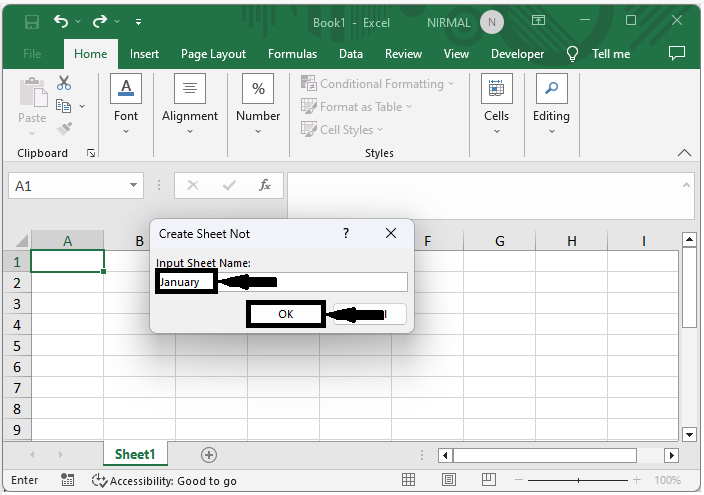Click the macro recording status icon
This screenshot has width=704, height=495.
[67, 480]
